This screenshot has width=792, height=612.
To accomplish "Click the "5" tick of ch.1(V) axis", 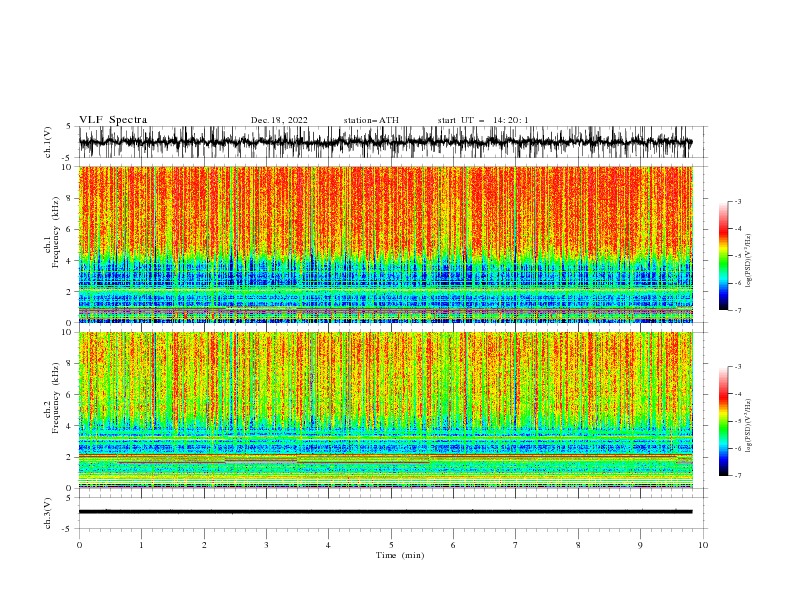I will point(71,127).
